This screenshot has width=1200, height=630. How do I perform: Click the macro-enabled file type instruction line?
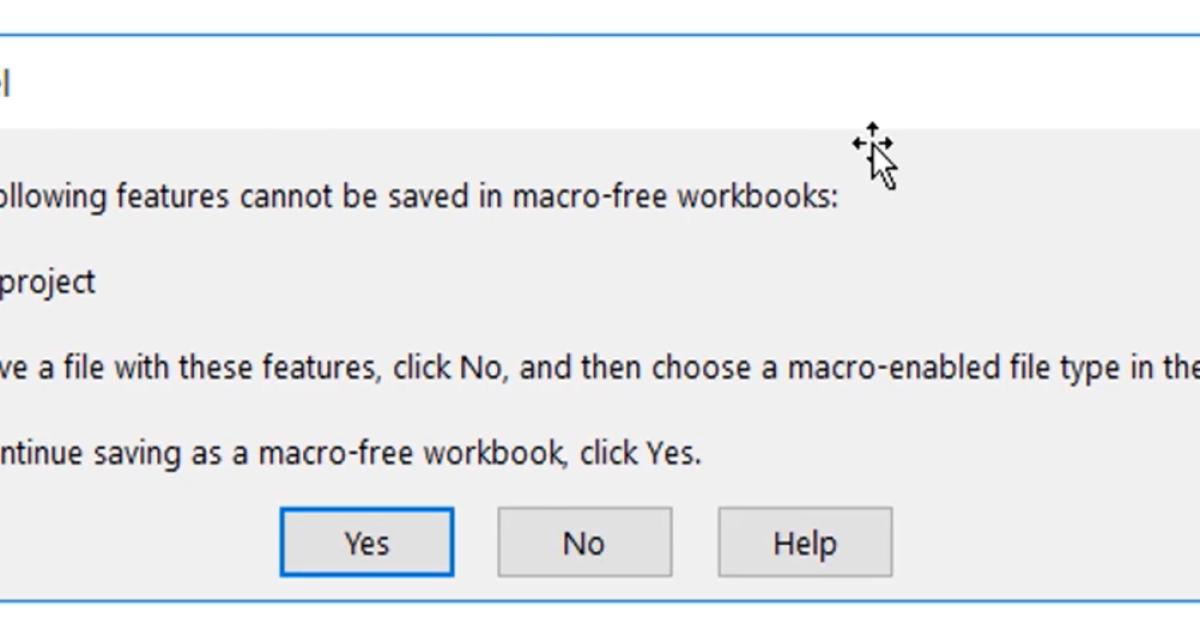500,366
